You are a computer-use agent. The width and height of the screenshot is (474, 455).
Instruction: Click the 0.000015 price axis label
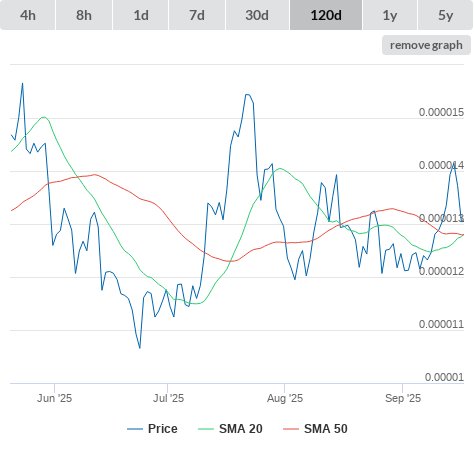(441, 112)
